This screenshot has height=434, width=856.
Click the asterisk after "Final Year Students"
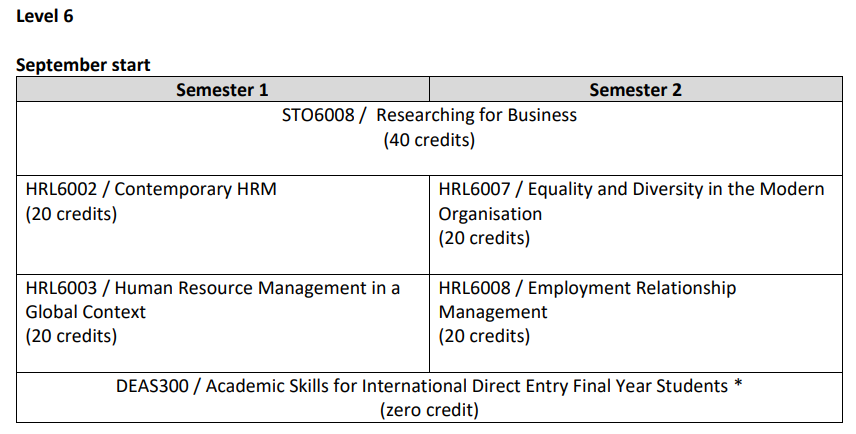coord(738,383)
